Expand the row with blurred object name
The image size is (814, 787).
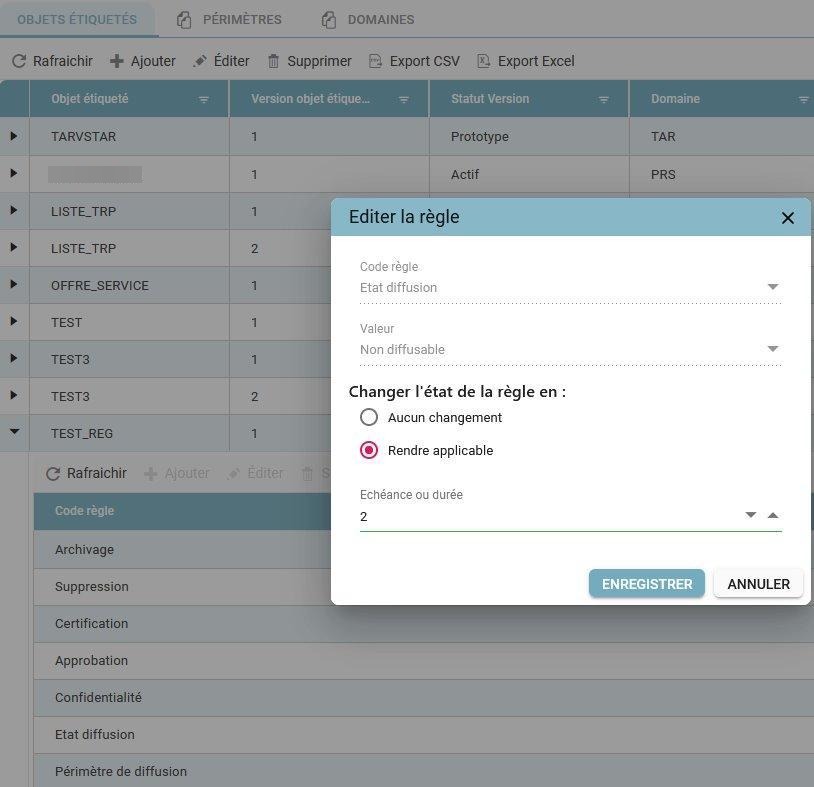click(x=14, y=173)
